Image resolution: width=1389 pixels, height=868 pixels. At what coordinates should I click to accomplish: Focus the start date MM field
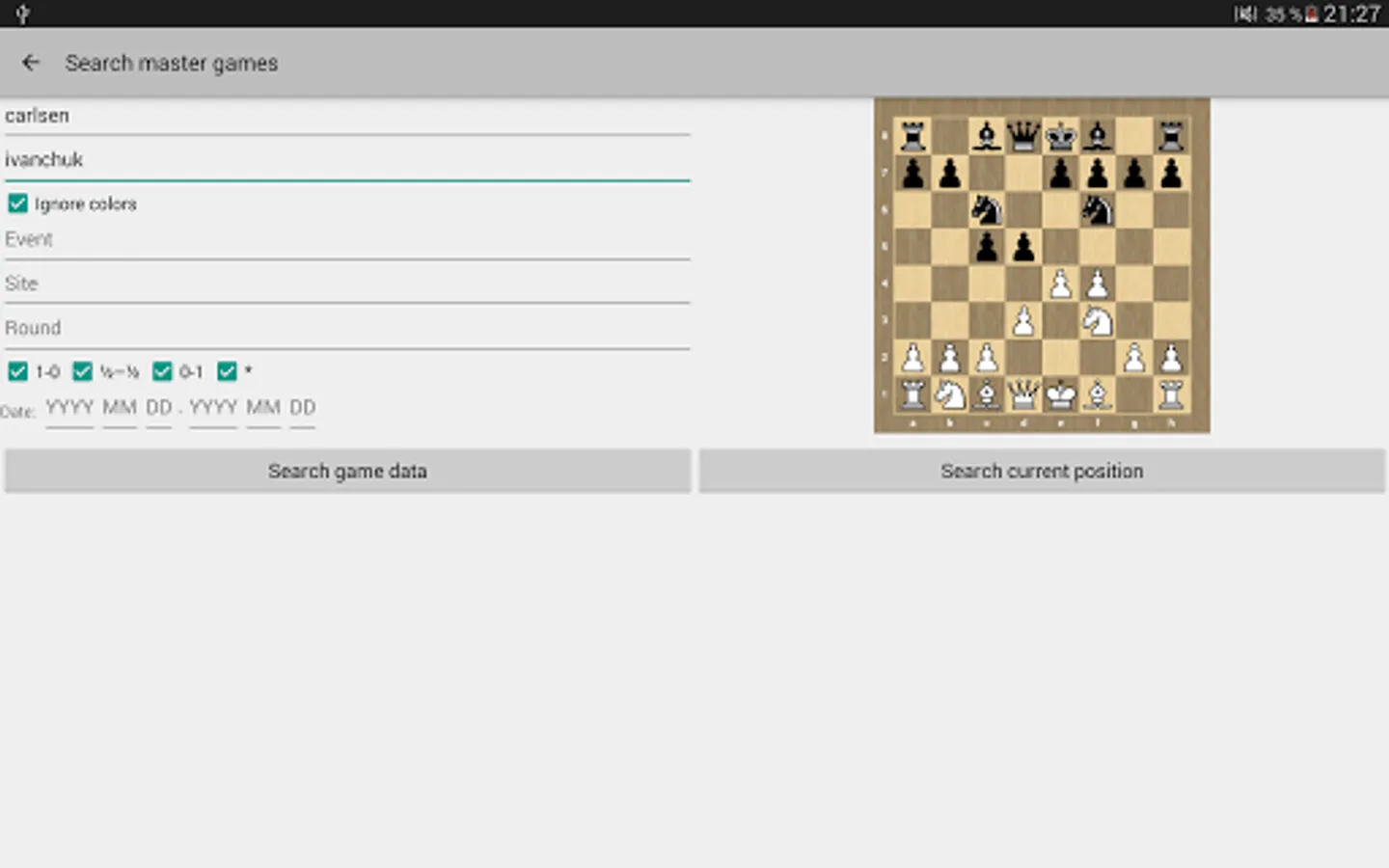point(120,408)
